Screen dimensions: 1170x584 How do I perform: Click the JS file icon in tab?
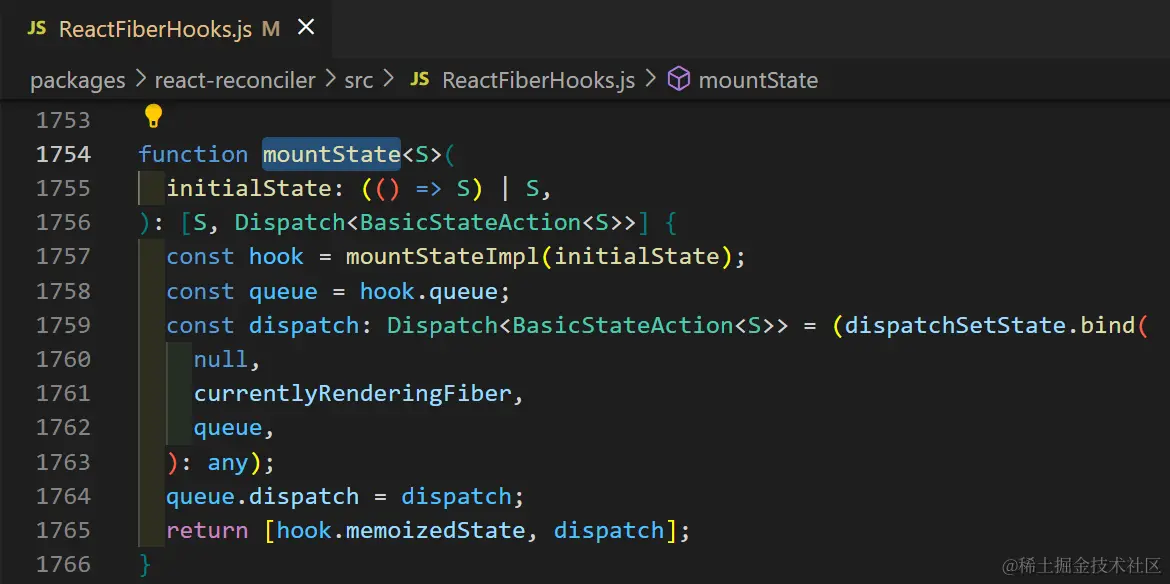click(x=37, y=29)
